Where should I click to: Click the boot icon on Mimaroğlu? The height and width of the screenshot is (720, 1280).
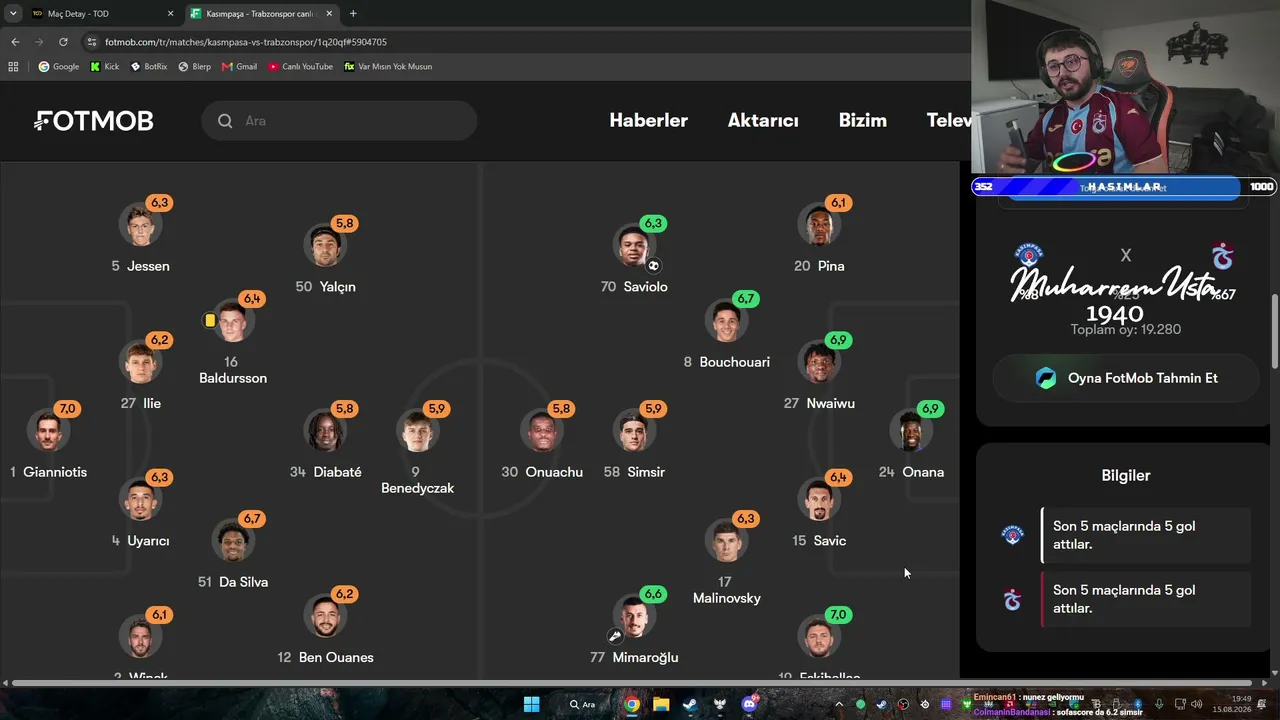pyautogui.click(x=615, y=636)
